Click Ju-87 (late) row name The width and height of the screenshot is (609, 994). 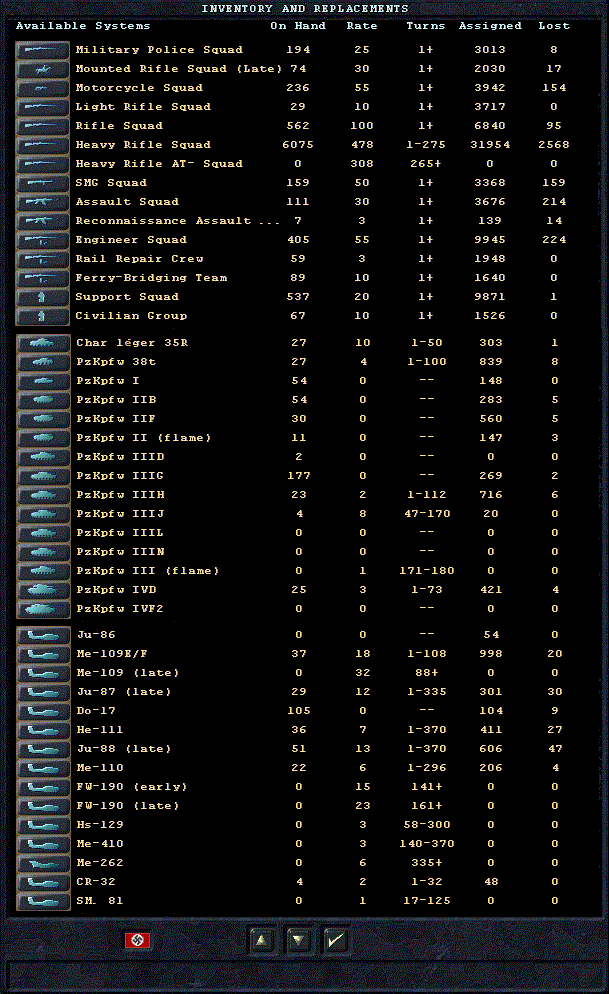point(124,692)
